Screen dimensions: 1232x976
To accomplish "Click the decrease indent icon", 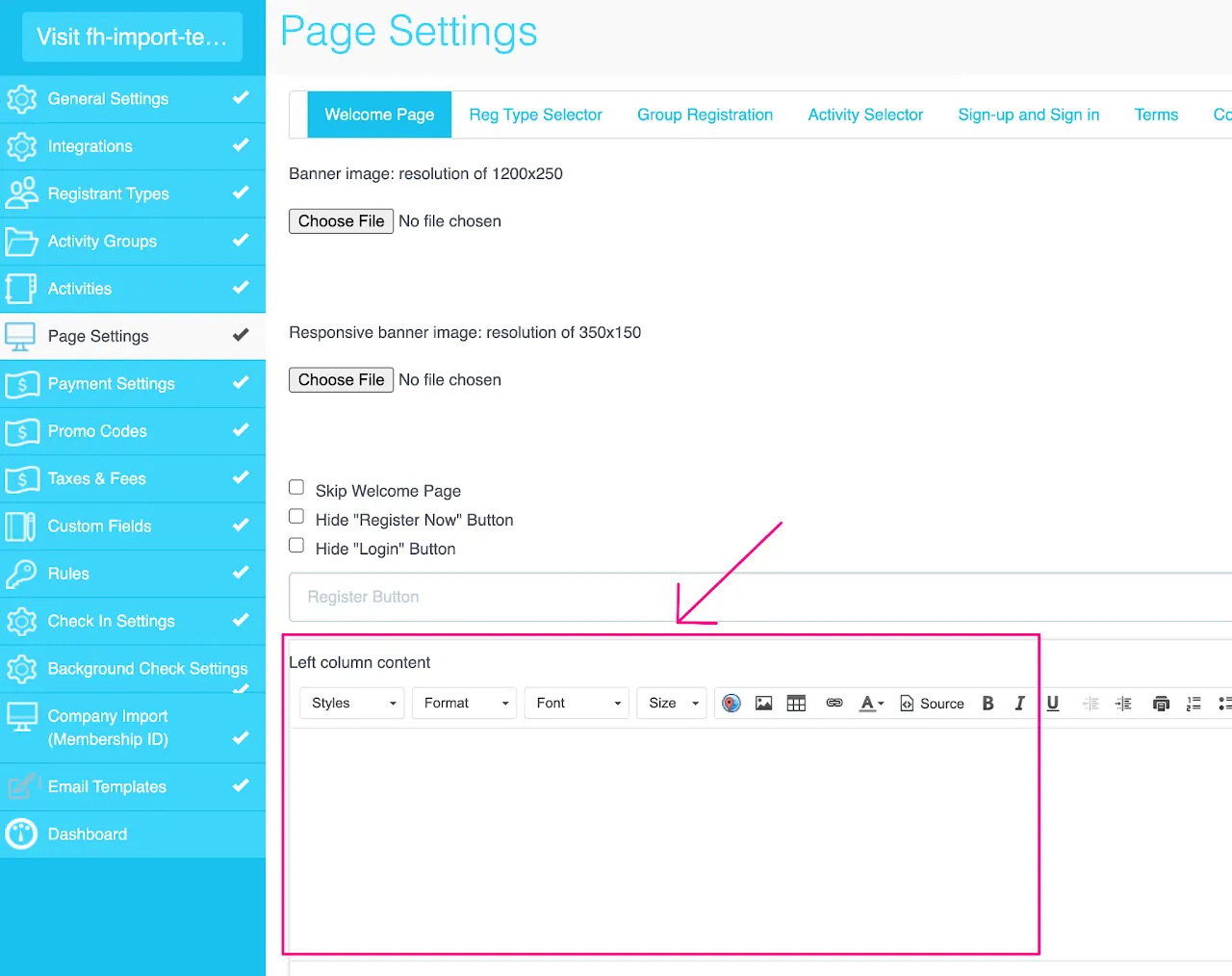I will pos(1091,704).
